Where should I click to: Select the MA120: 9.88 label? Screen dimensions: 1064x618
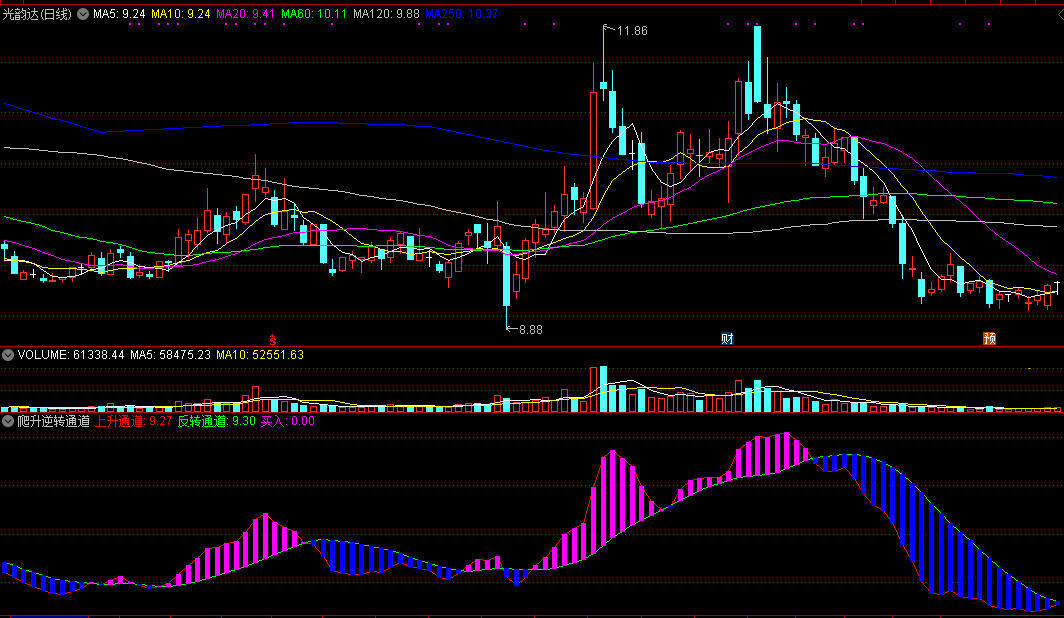[x=386, y=14]
